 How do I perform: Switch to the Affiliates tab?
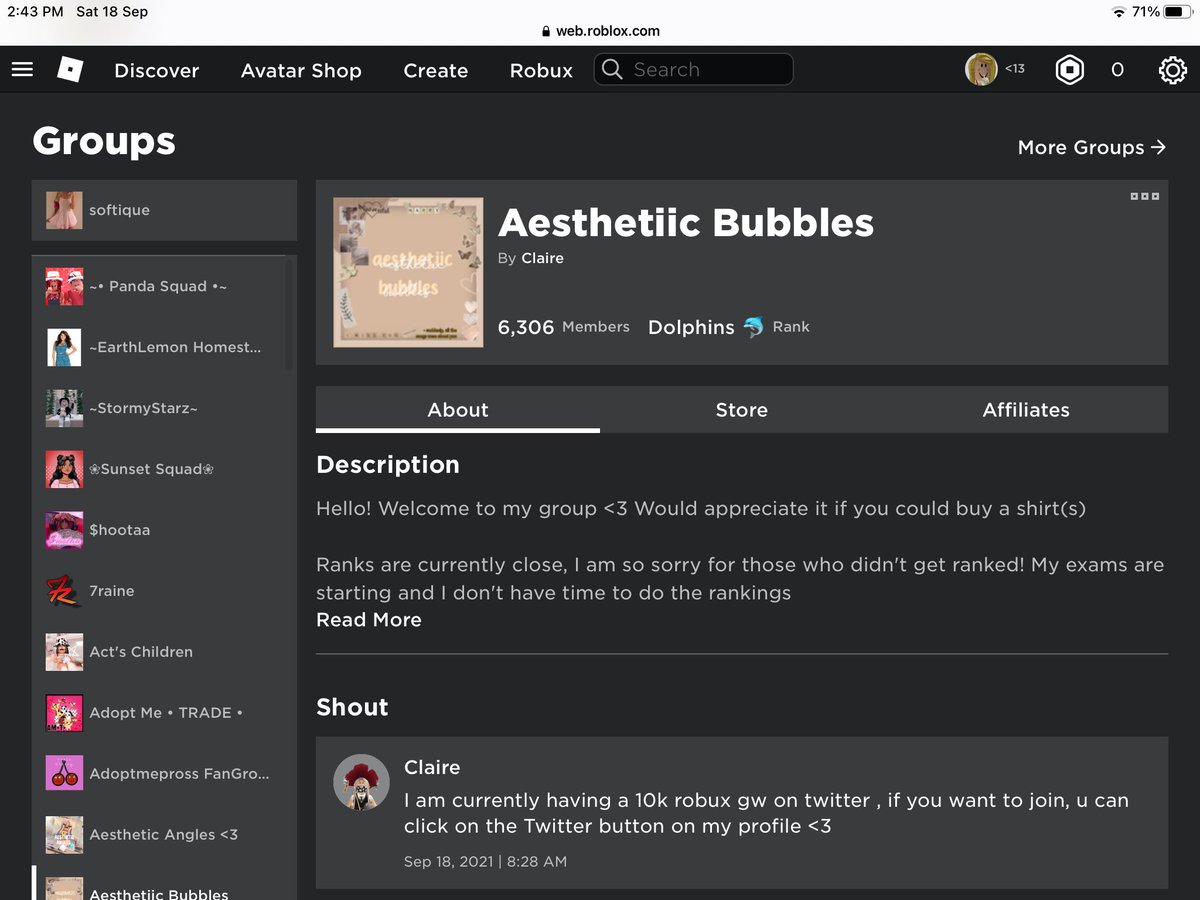(1026, 410)
